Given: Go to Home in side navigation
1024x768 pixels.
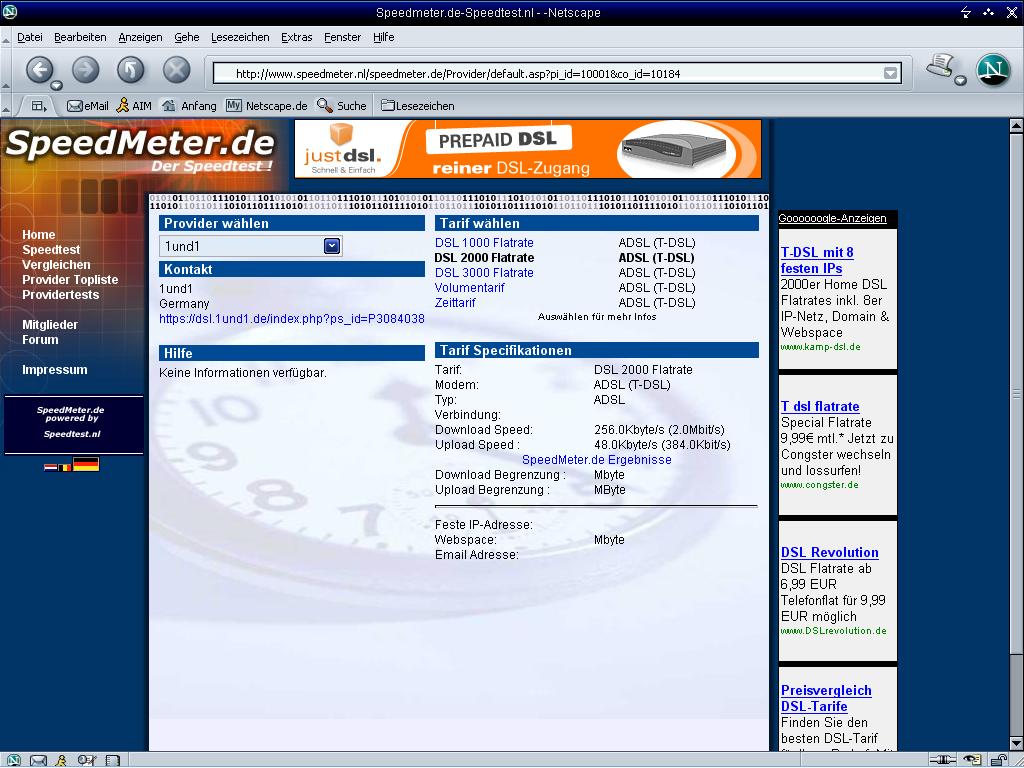Looking at the screenshot, I should pyautogui.click(x=39, y=234).
